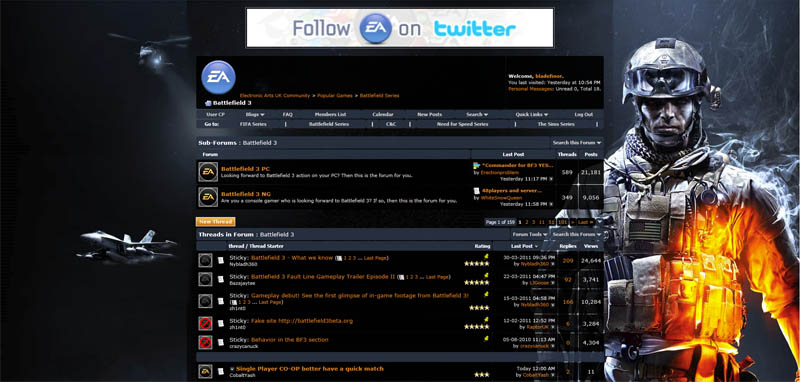Open 'Single Player CO-OP better have a quick match'
The height and width of the screenshot is (382, 800).
[310, 368]
